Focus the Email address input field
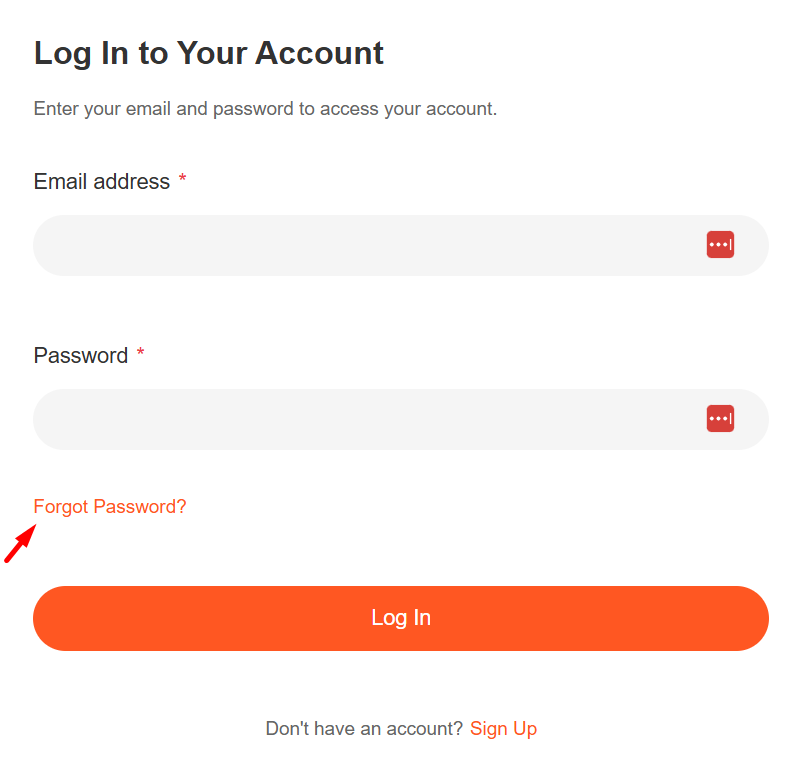Image resolution: width=805 pixels, height=773 pixels. click(x=360, y=245)
